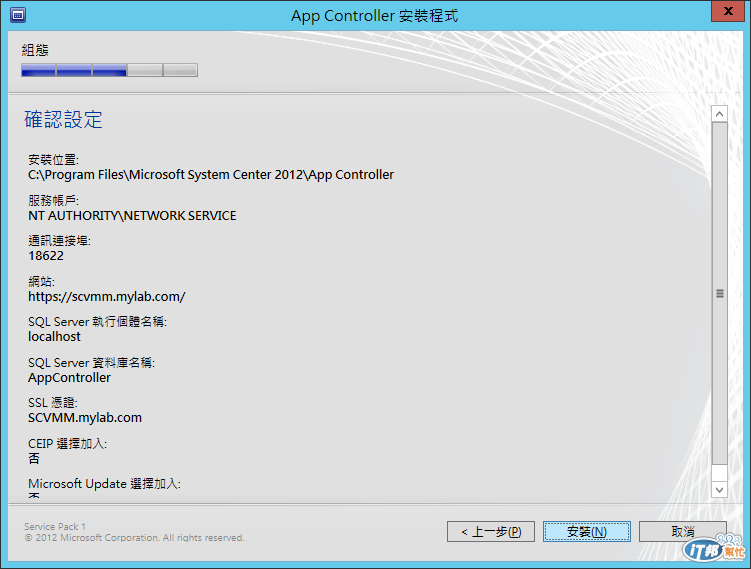Cancel setup with the 取消 button

point(683,532)
